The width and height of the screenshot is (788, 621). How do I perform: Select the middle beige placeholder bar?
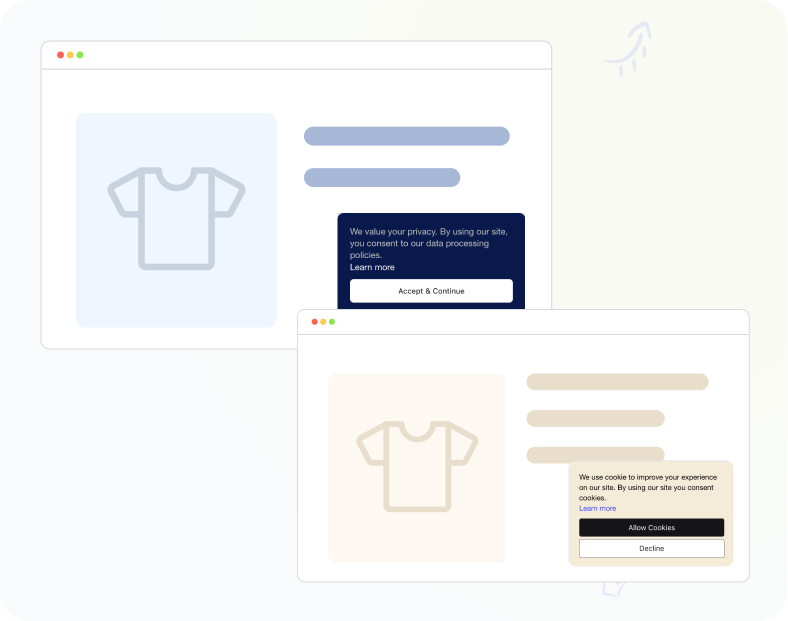[x=596, y=419]
